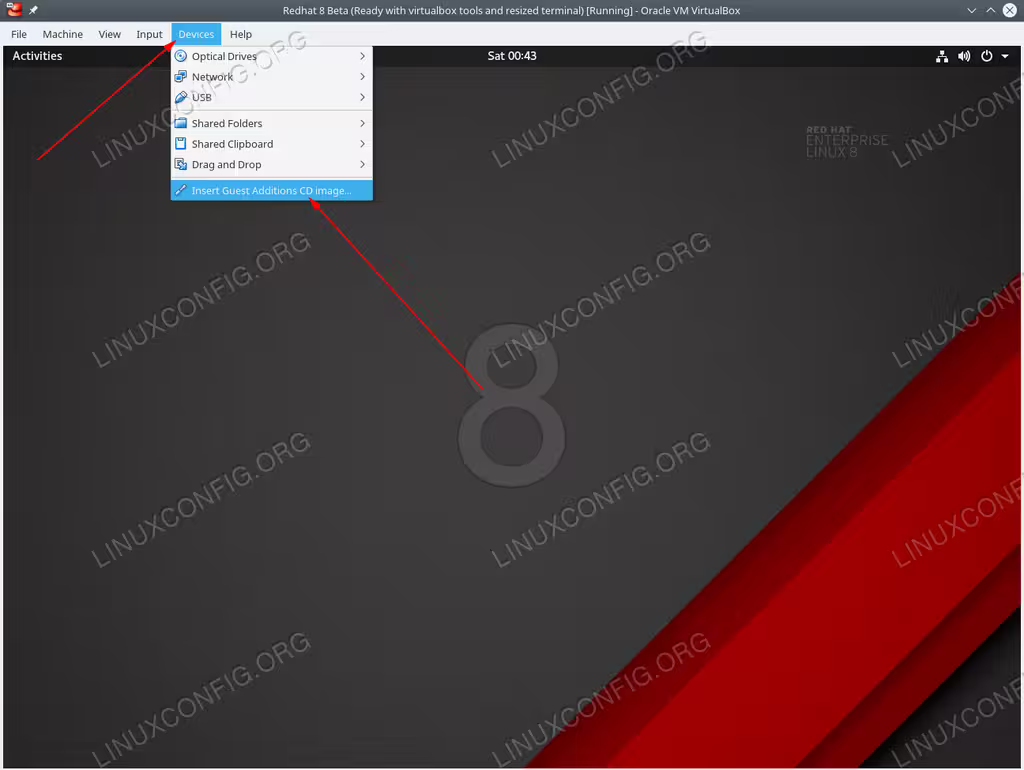
Task: Select the Optical Drives entry
Action: (272, 56)
